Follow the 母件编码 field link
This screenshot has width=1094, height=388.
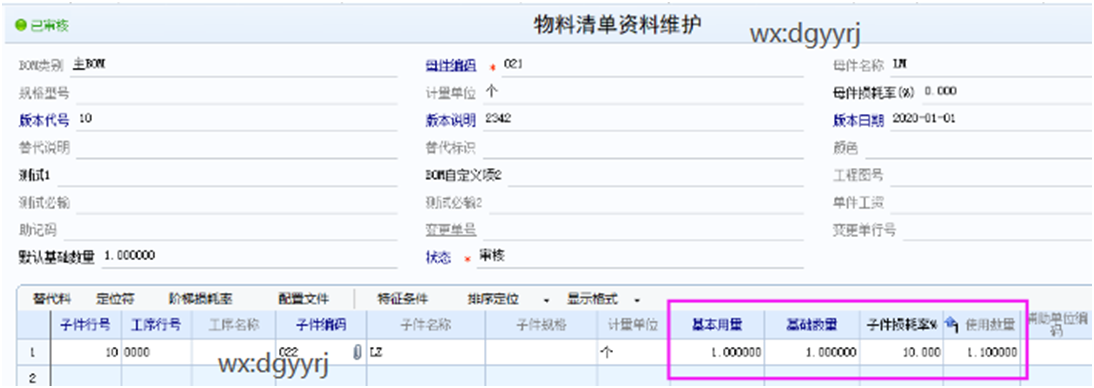coord(451,66)
